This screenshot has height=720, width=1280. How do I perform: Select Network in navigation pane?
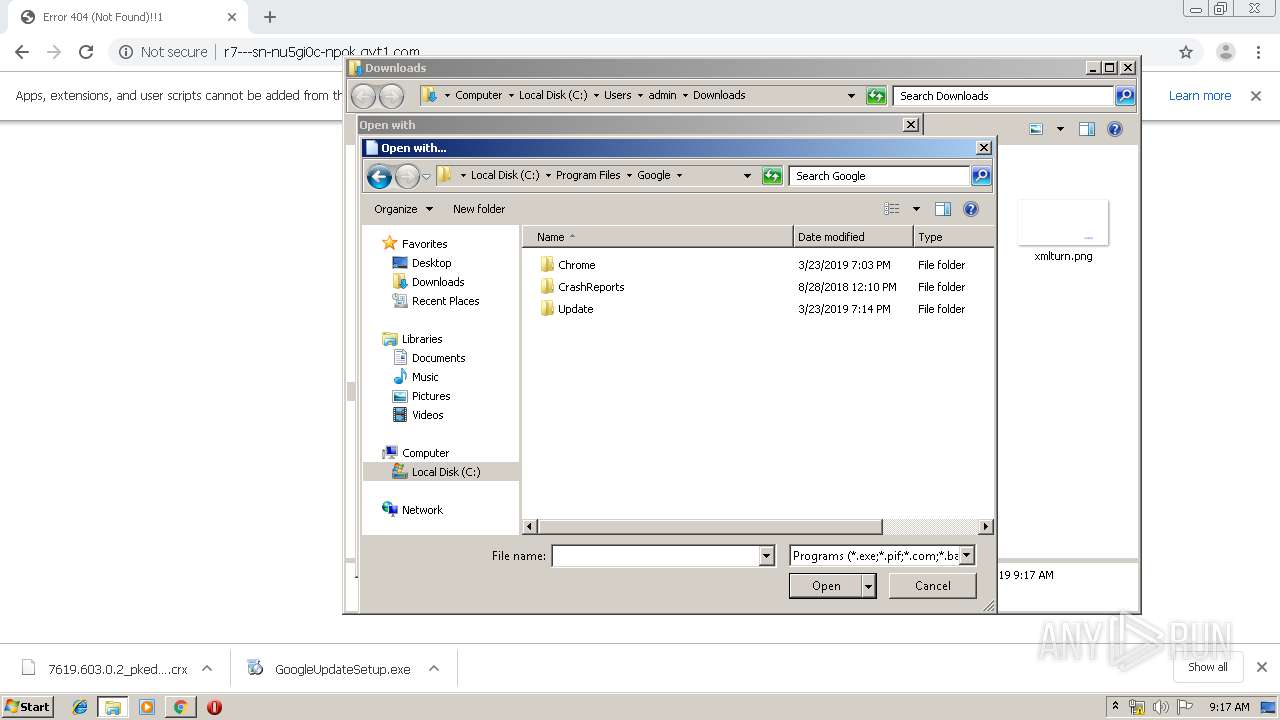422,510
